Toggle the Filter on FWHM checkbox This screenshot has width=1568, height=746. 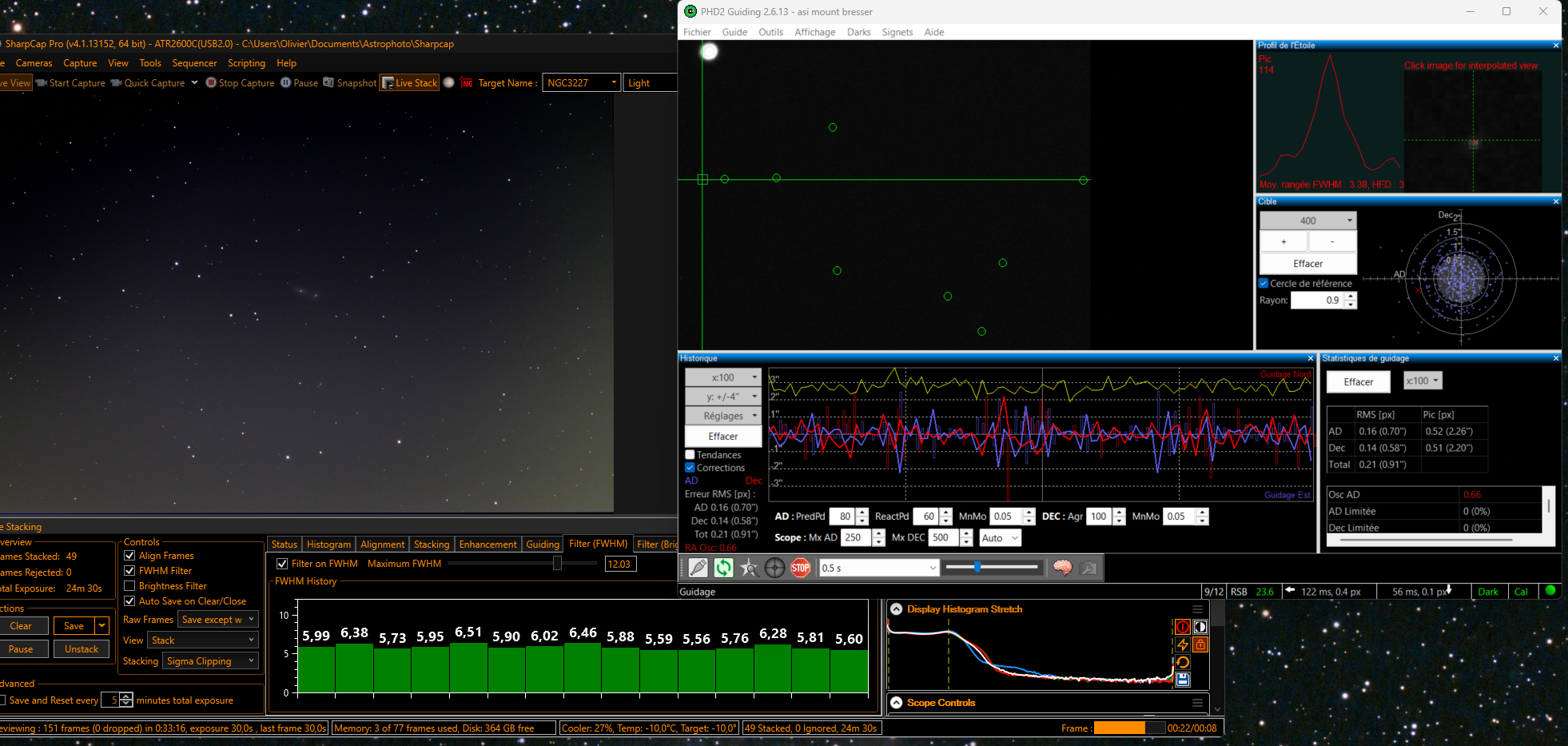click(281, 564)
